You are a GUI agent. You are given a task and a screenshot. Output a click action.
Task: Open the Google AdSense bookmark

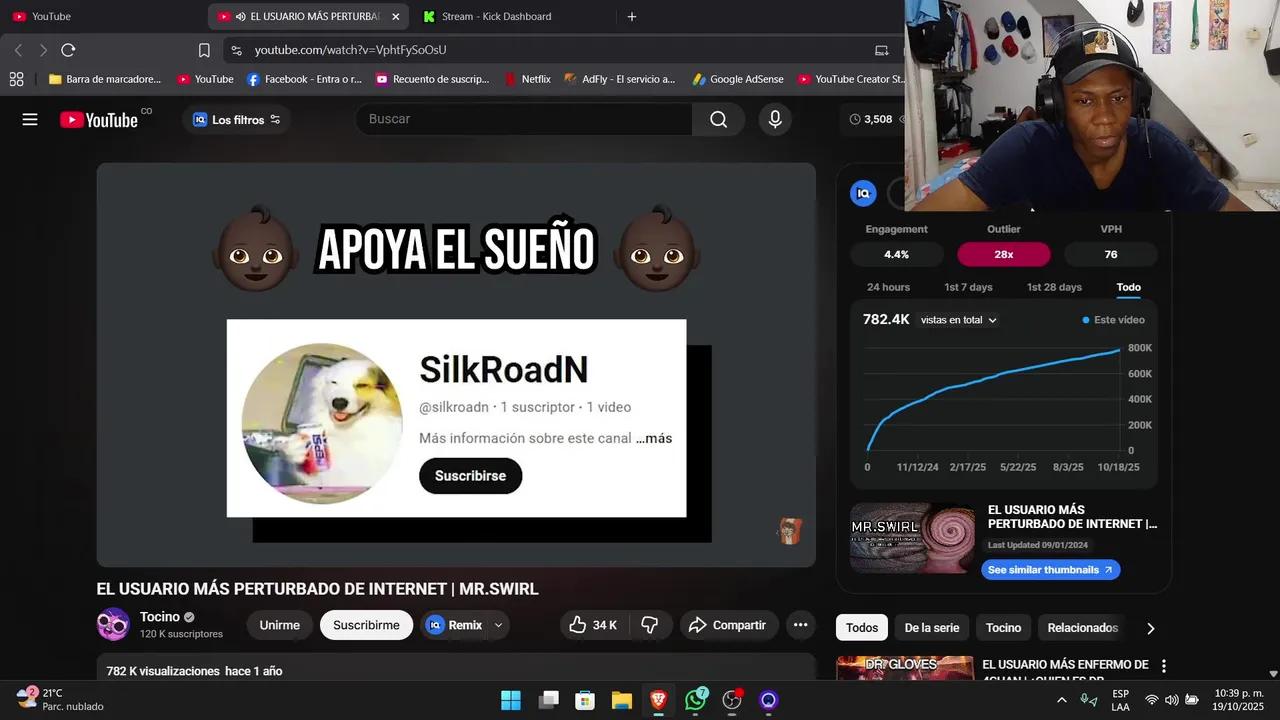[737, 79]
